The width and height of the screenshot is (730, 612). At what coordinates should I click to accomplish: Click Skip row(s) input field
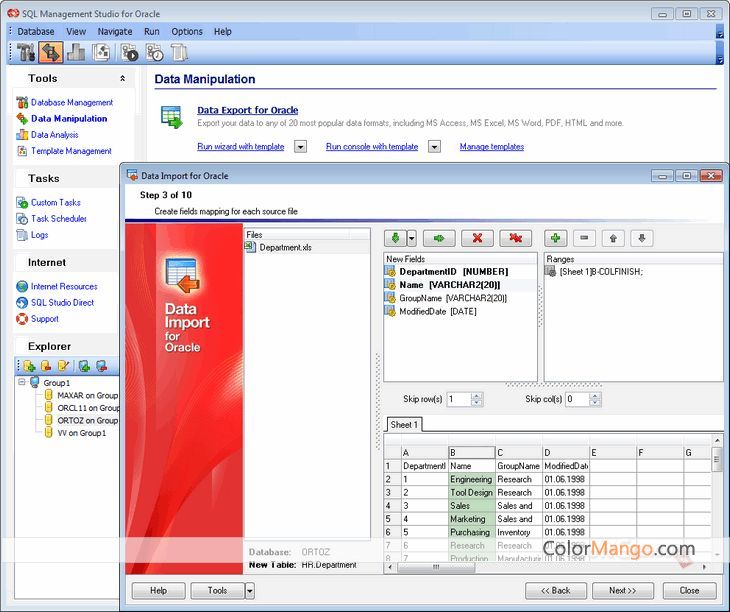(459, 399)
